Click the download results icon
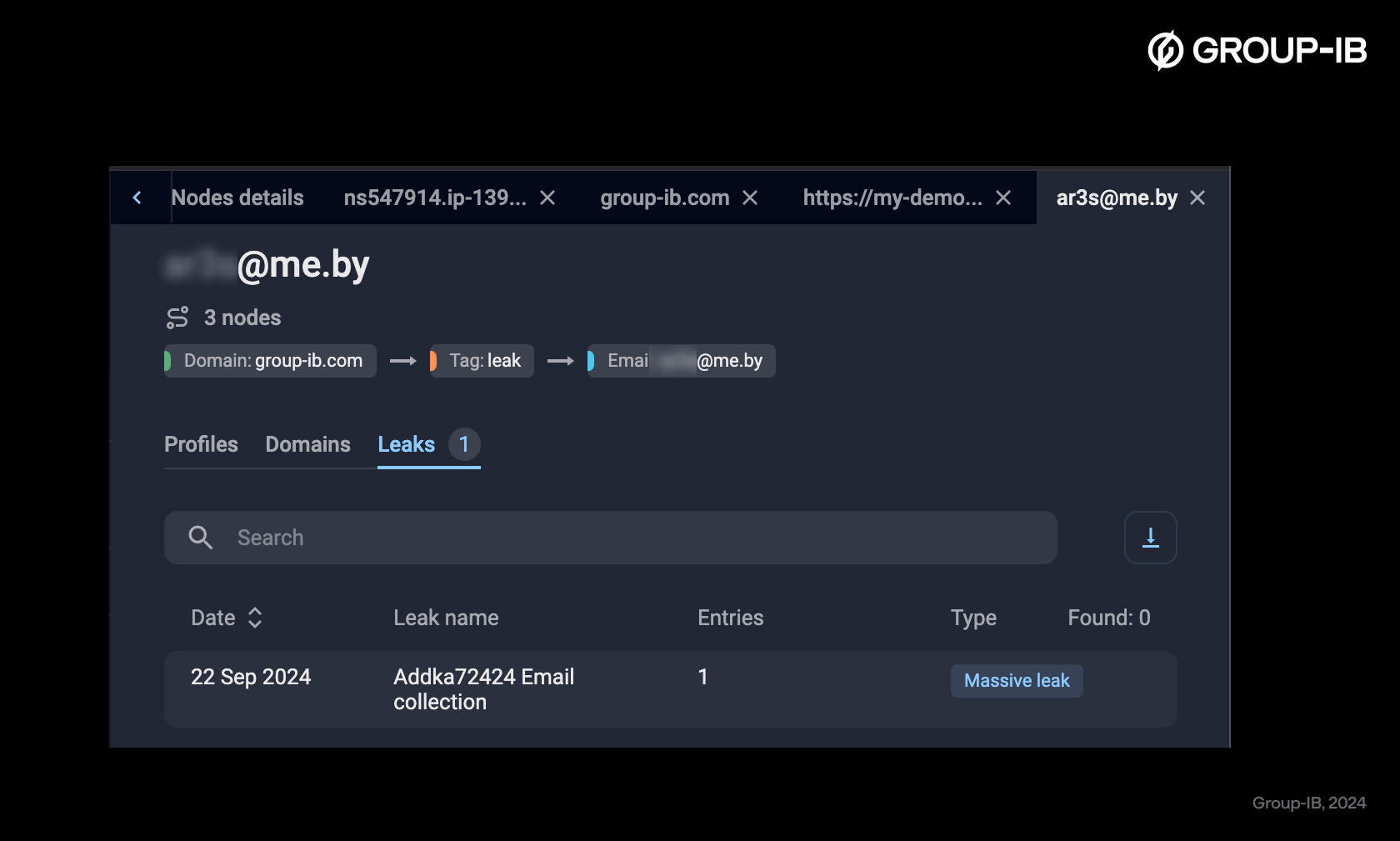 [1150, 538]
